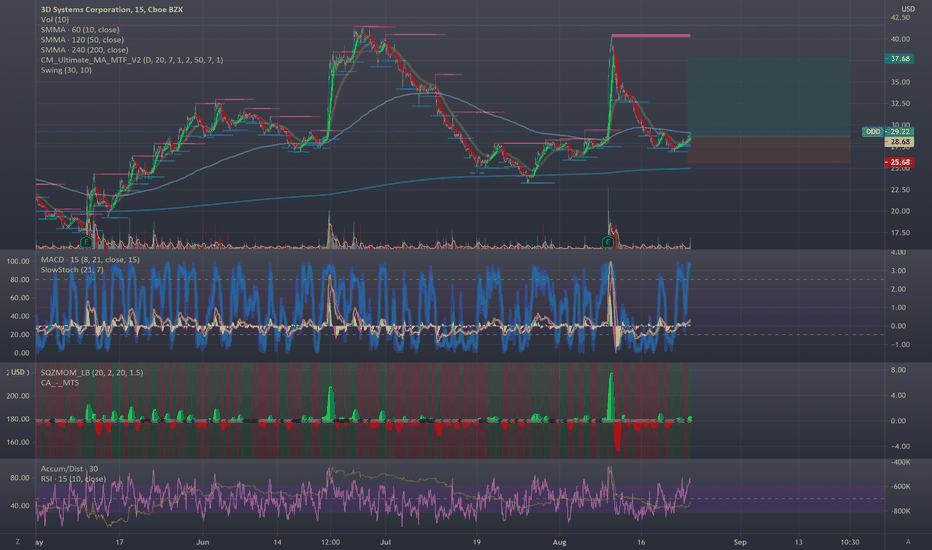Viewport: 932px width, 550px height.
Task: Select the SQZMOM_LB (20, 2, 20, 1.5) legend
Action: 92,373
